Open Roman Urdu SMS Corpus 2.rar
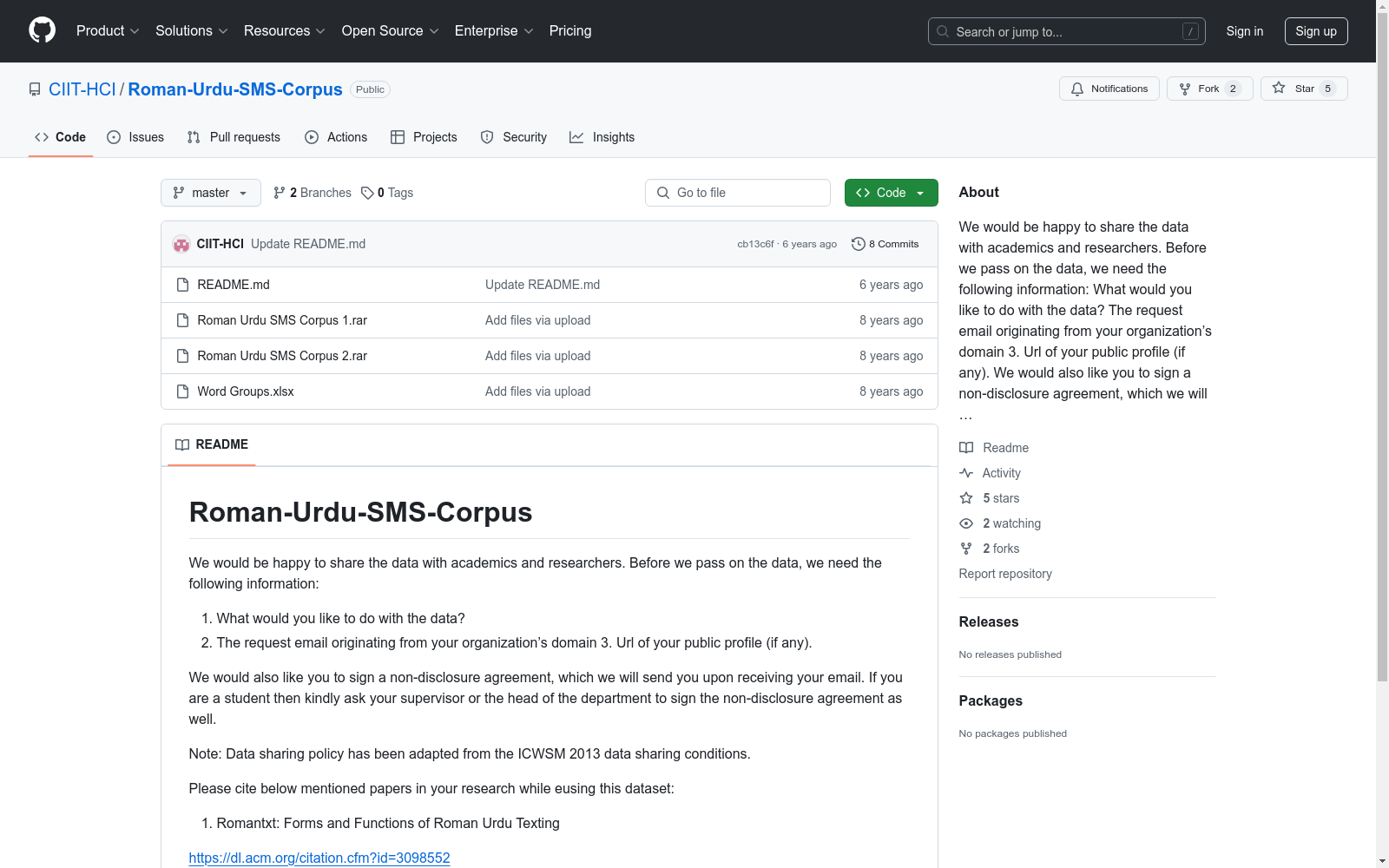Screen dimensions: 1389x868 click(282, 356)
